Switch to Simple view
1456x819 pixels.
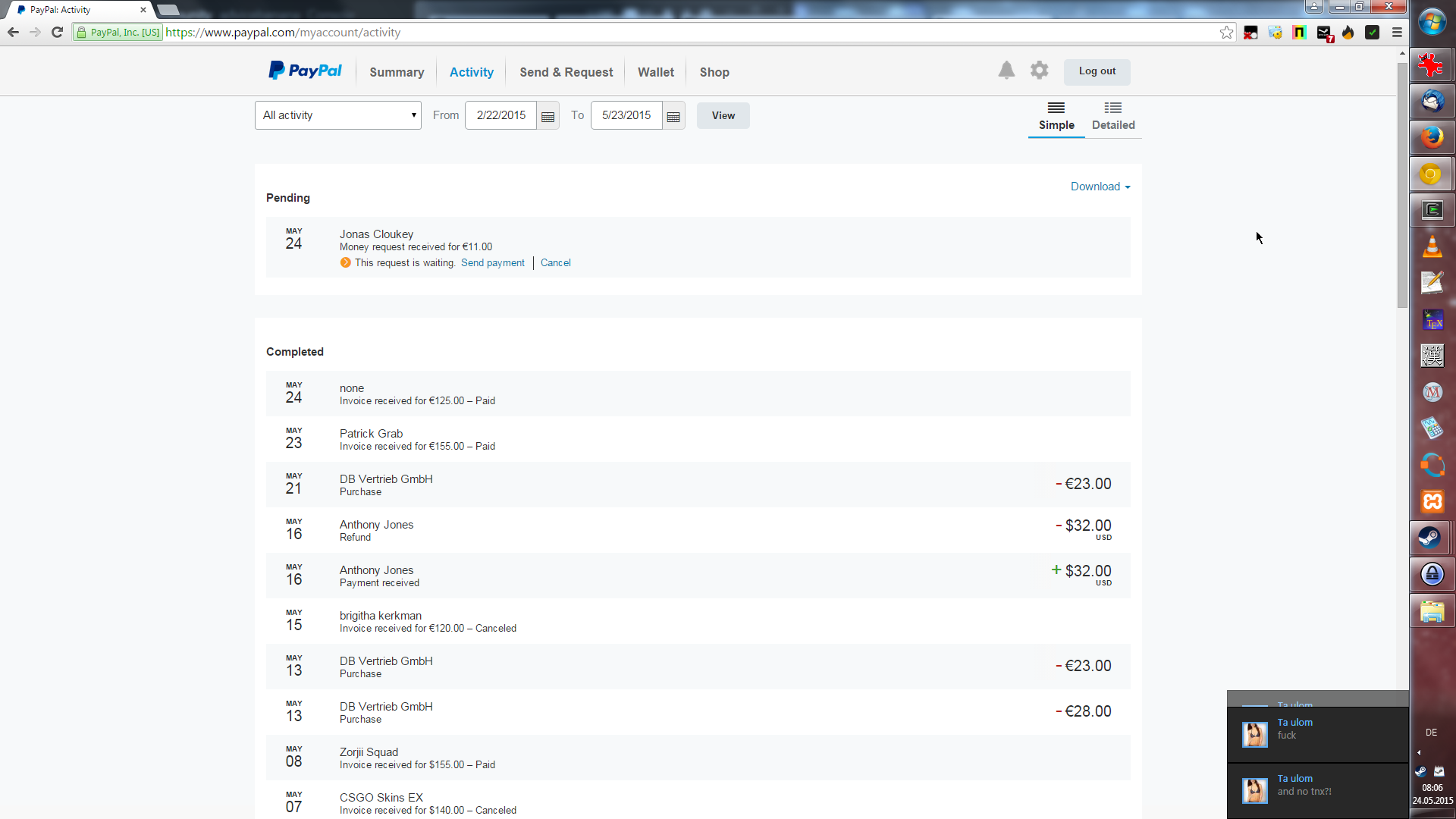tap(1056, 116)
